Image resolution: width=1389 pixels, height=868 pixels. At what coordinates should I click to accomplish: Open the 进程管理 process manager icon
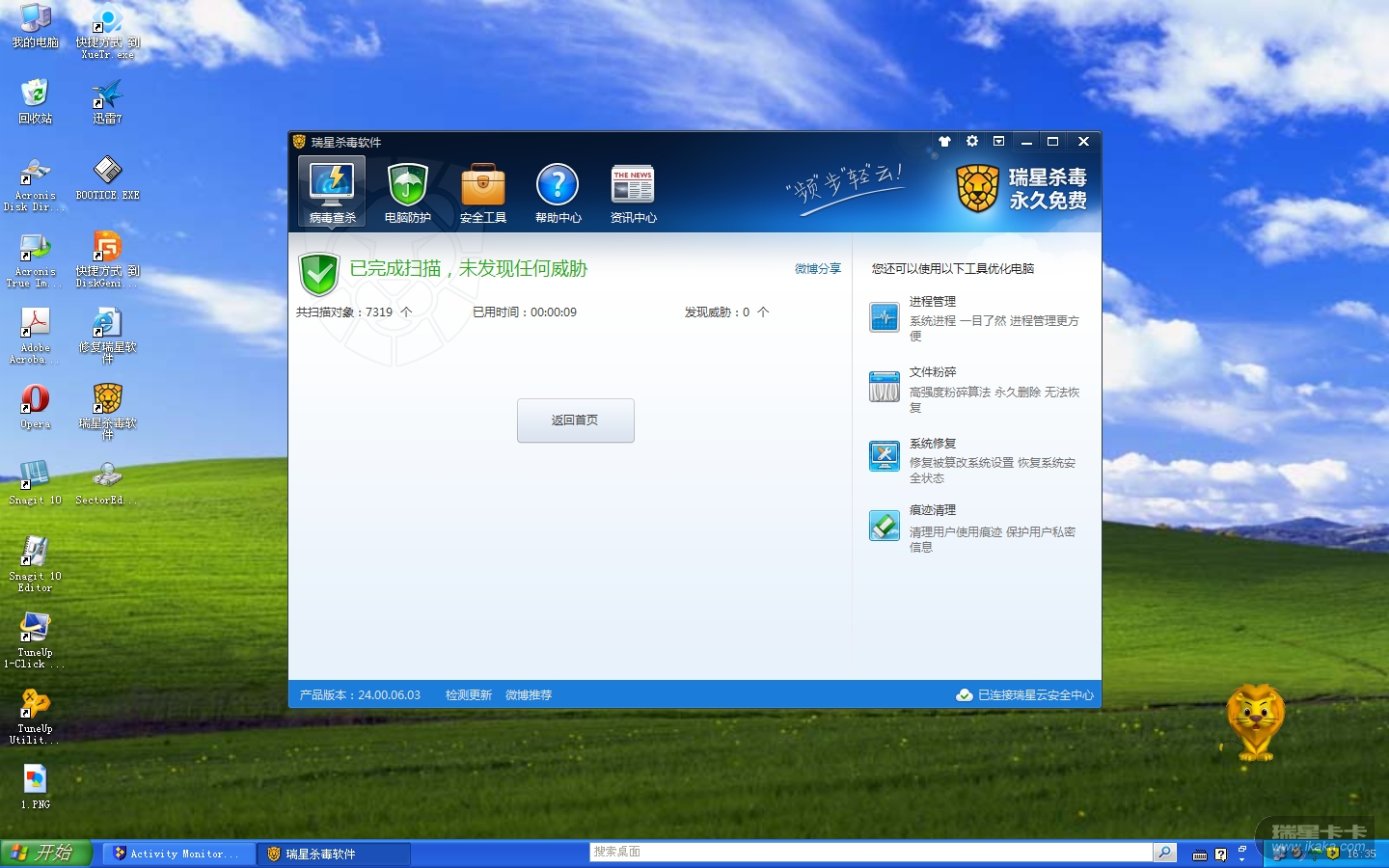click(x=884, y=317)
